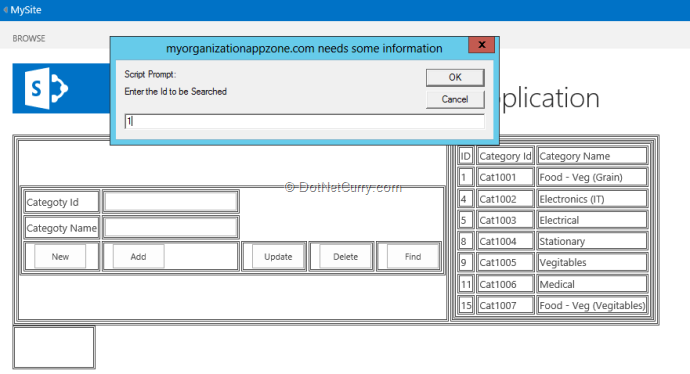Viewport: 690px width, 374px height.
Task: Select cell 'Food - Veg (Vegitables)'
Action: [592, 305]
